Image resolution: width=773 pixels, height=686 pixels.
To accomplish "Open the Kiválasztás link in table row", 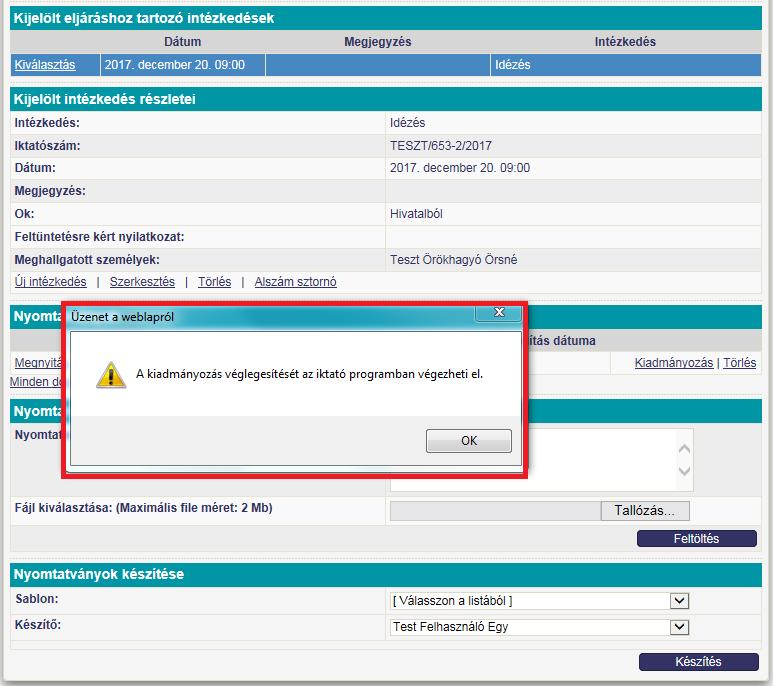I will [x=45, y=65].
